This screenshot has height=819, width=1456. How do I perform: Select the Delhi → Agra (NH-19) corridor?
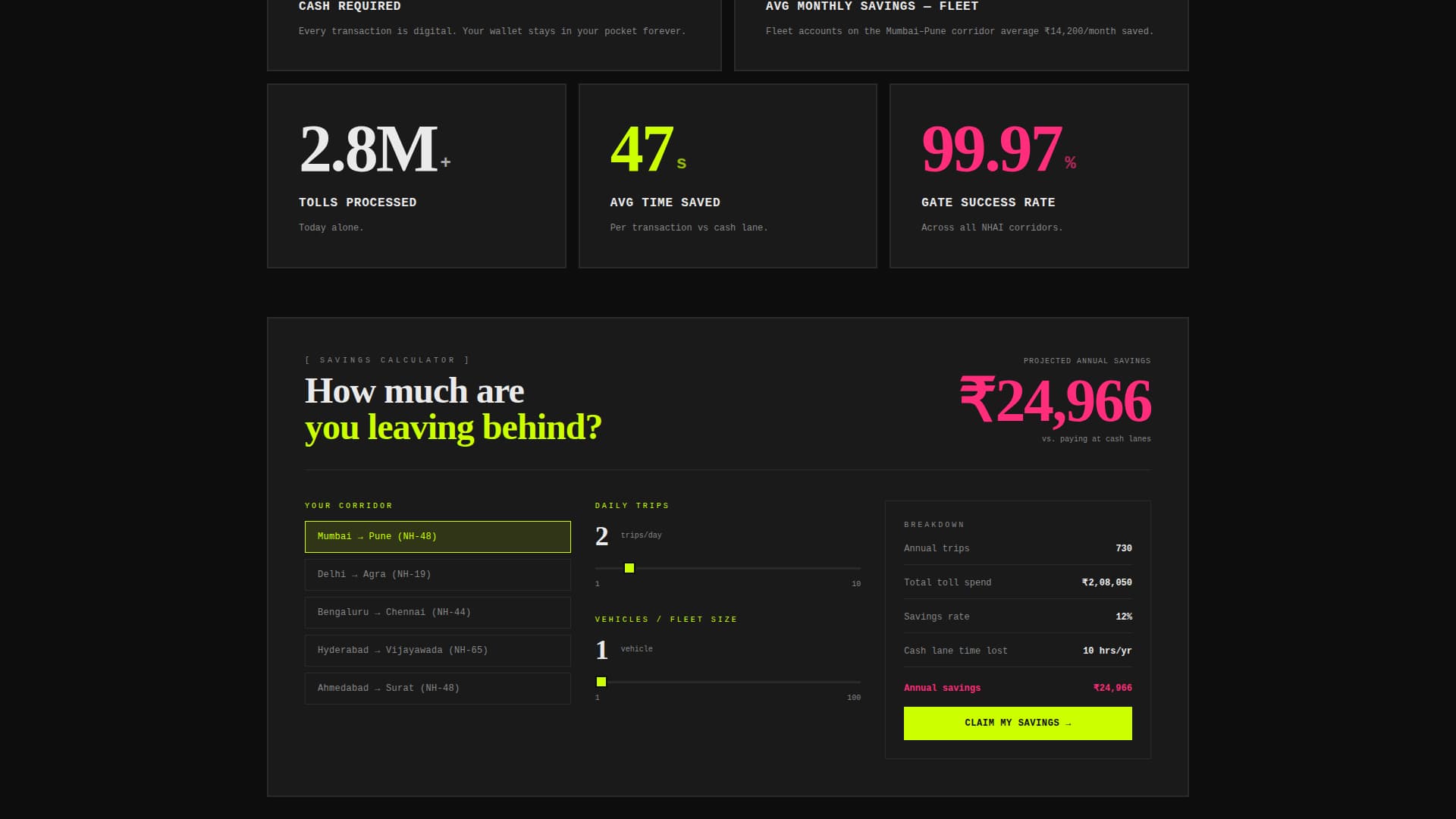[x=437, y=574]
